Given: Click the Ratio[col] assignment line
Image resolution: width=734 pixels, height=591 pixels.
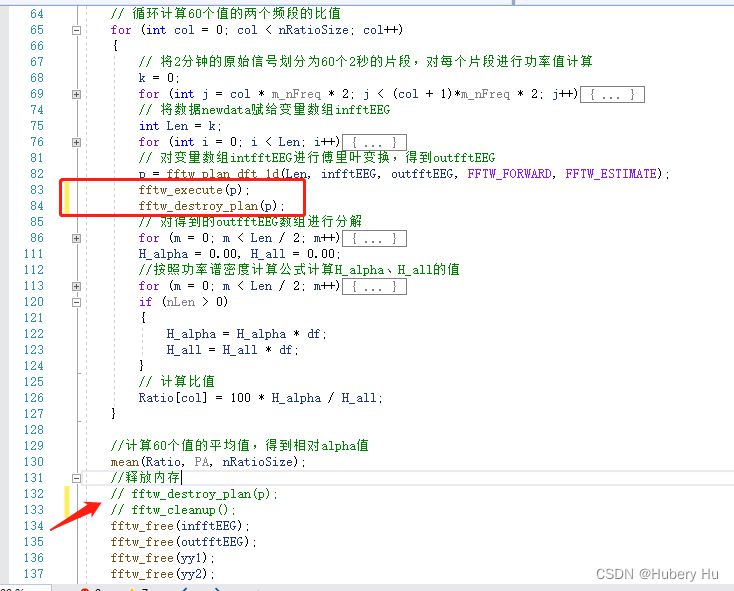Looking at the screenshot, I should pos(260,398).
